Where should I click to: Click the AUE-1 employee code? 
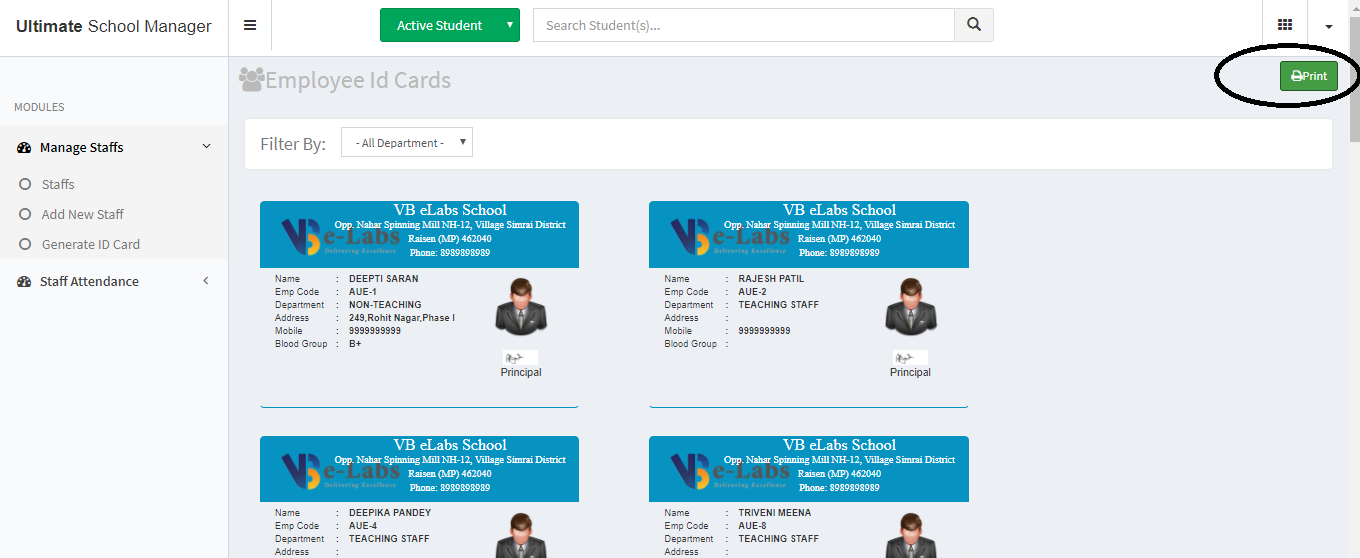pyautogui.click(x=363, y=292)
